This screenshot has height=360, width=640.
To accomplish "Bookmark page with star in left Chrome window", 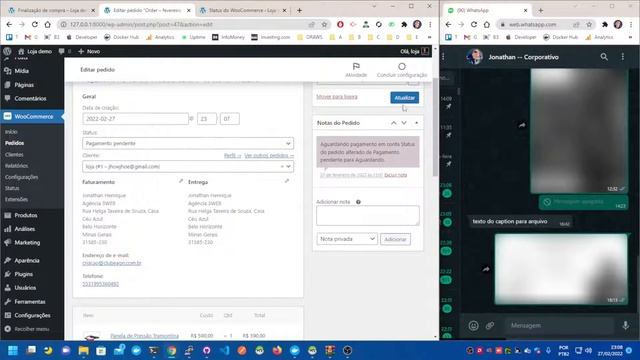I will (x=324, y=24).
